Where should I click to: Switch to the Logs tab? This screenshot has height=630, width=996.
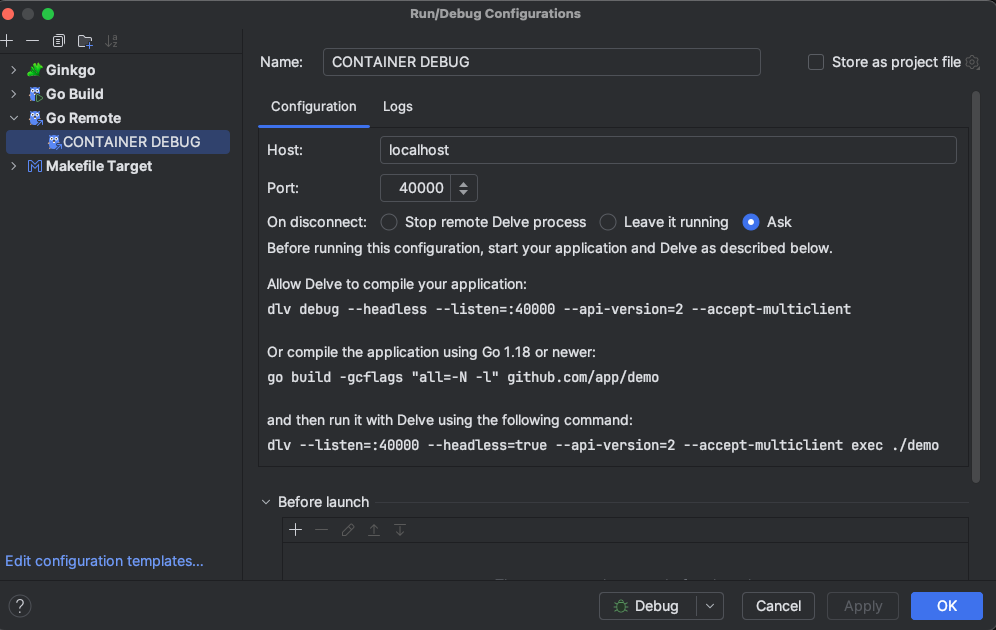click(397, 106)
